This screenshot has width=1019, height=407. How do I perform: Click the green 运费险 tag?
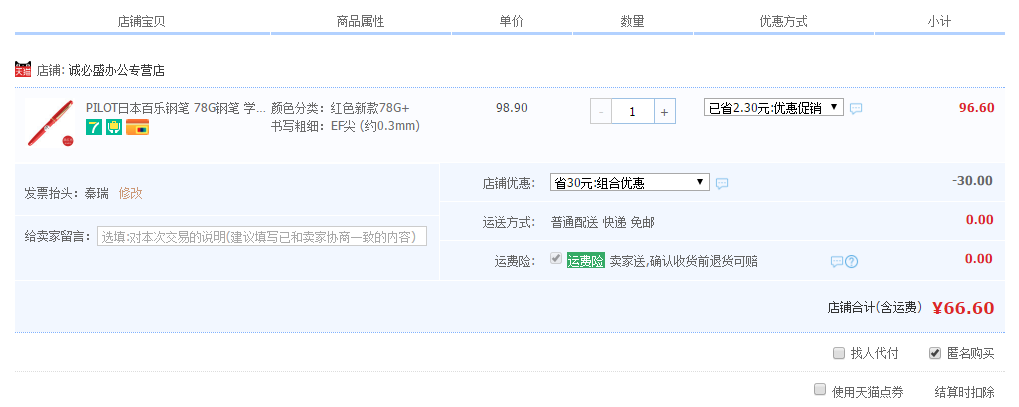coord(586,261)
